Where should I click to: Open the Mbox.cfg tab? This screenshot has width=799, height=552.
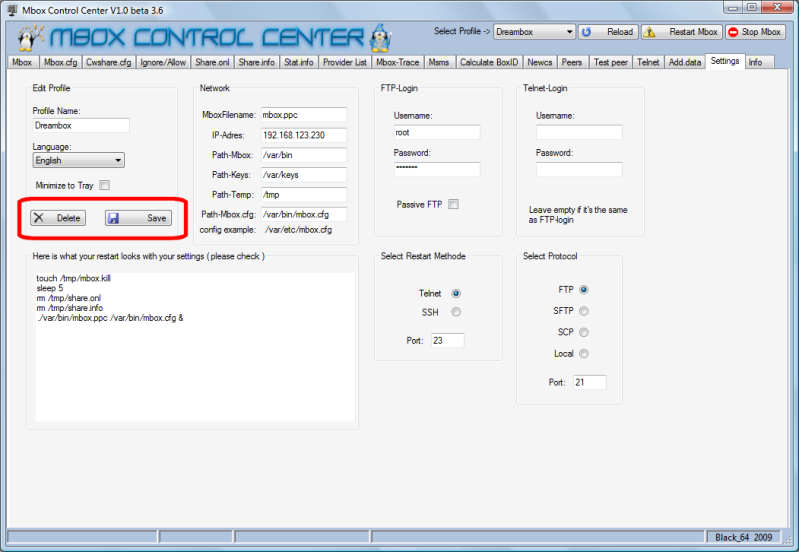click(x=60, y=62)
